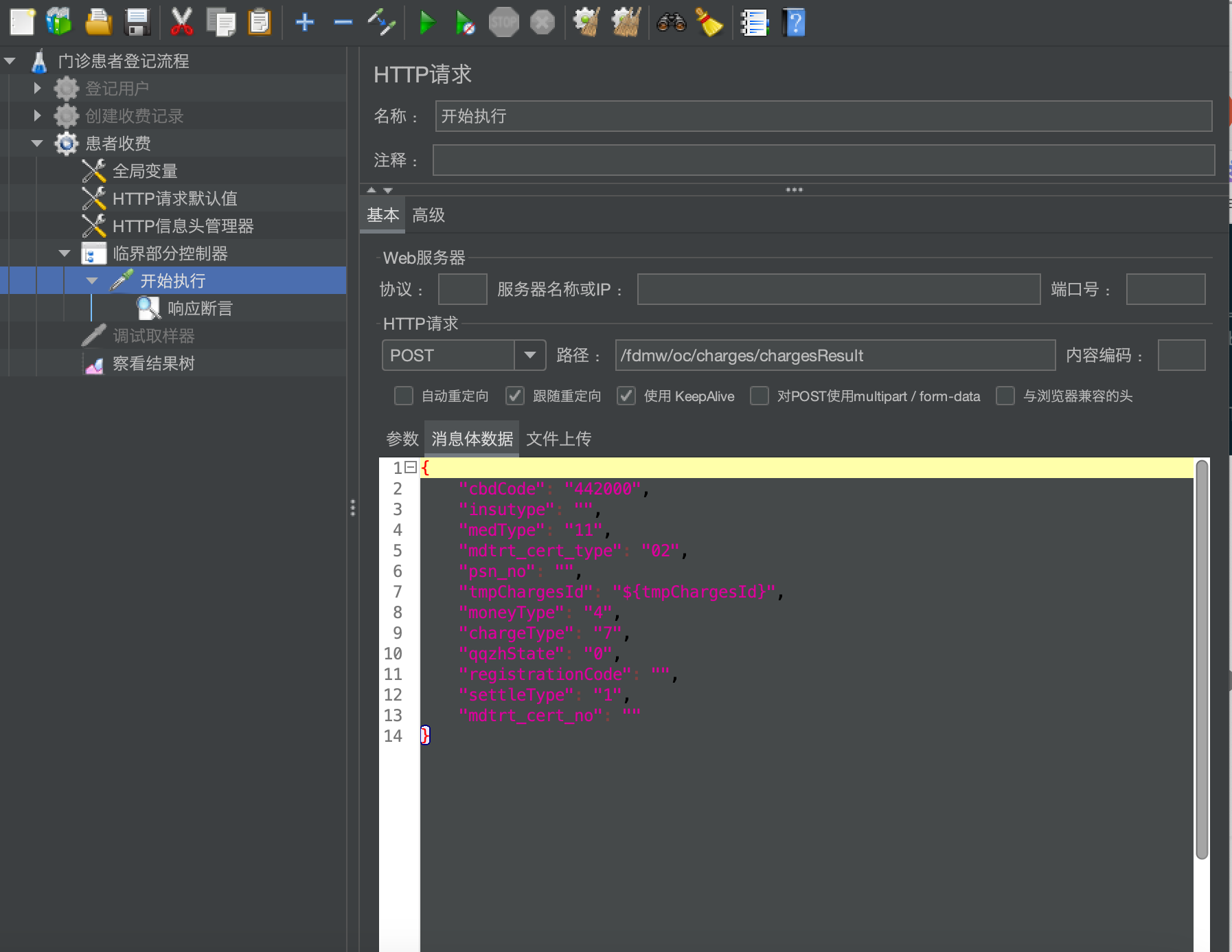This screenshot has width=1232, height=952.
Task: Click the Toggle enable/disable icon
Action: coord(381,22)
